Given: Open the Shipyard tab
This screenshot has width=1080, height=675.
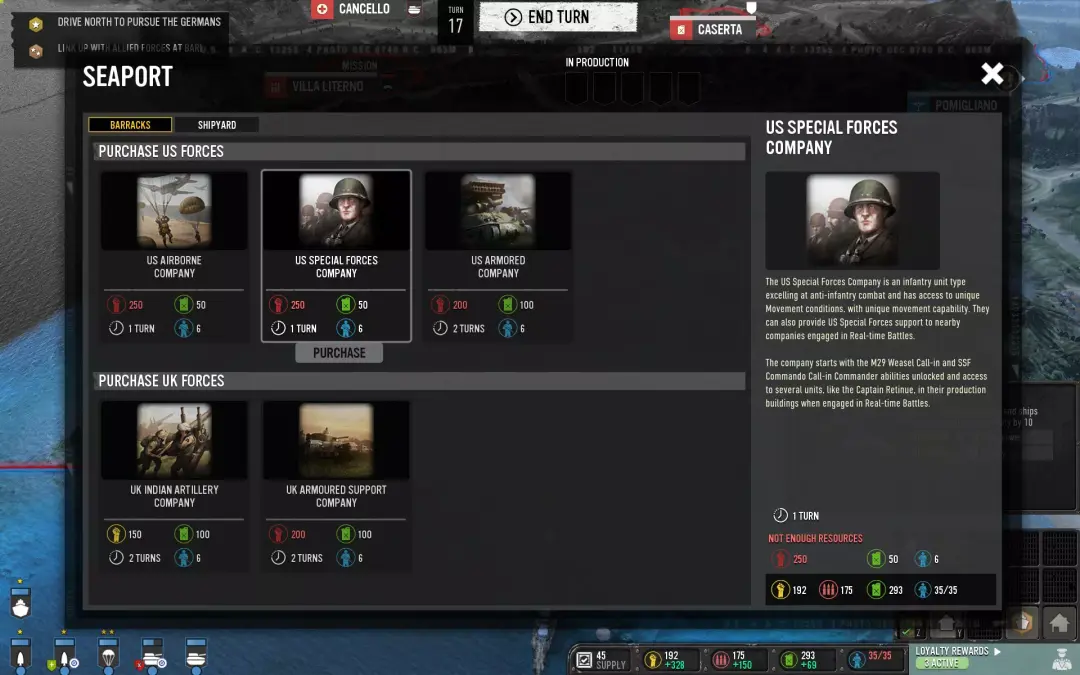Looking at the screenshot, I should point(217,125).
